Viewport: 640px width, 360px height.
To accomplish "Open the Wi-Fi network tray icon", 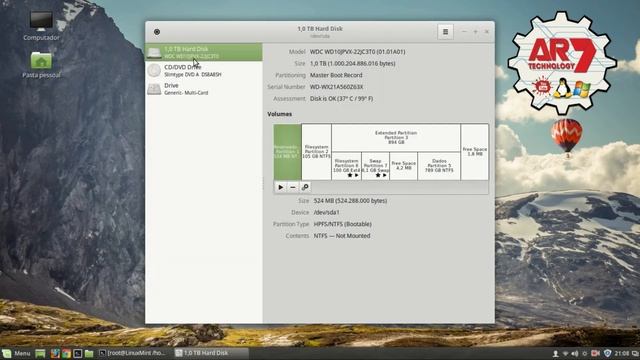I will [x=566, y=353].
